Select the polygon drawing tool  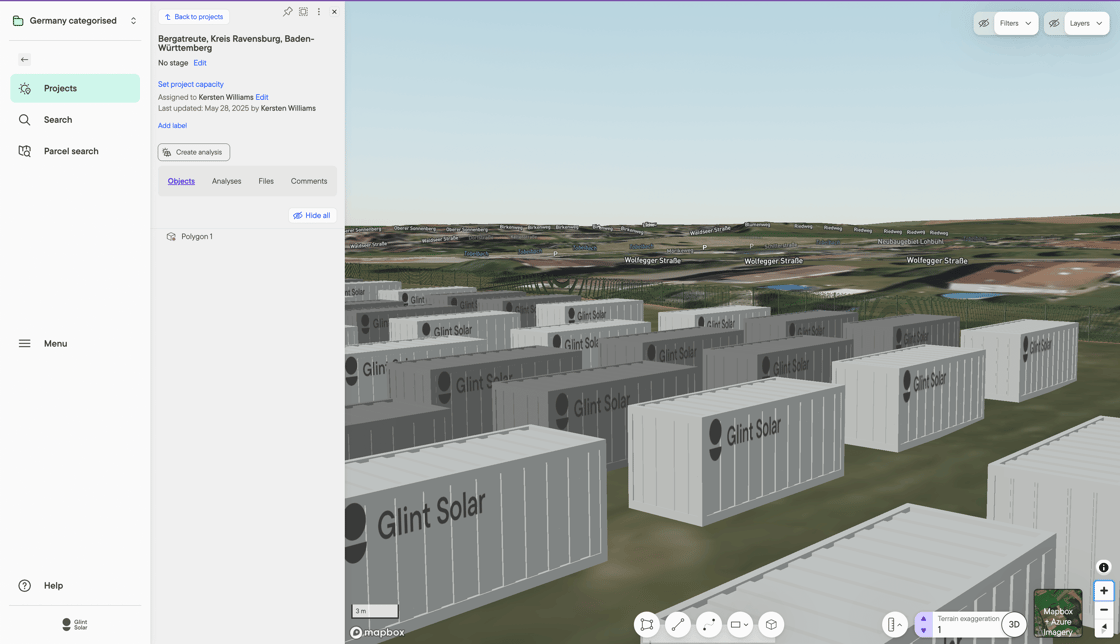(646, 625)
